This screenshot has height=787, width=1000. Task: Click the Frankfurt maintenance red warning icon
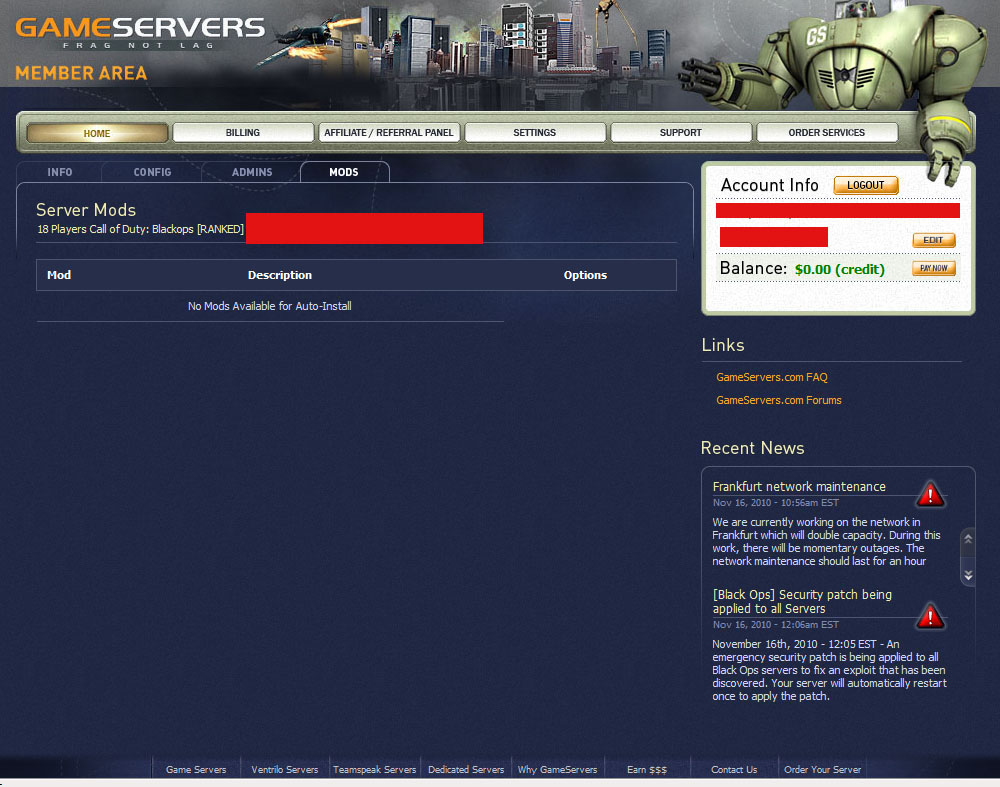(930, 494)
